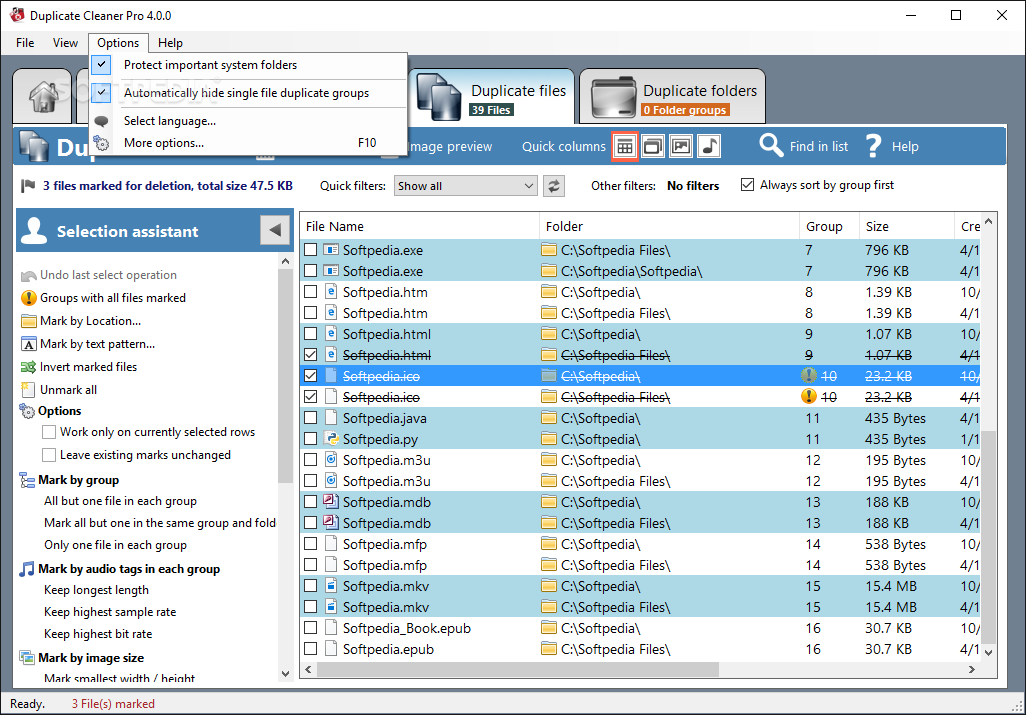Toggle Protect important system folders option

[249, 65]
